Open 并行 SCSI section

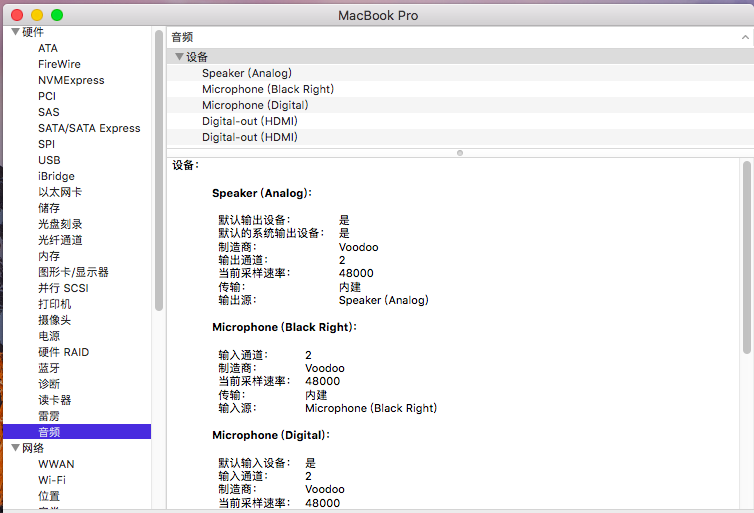point(63,288)
